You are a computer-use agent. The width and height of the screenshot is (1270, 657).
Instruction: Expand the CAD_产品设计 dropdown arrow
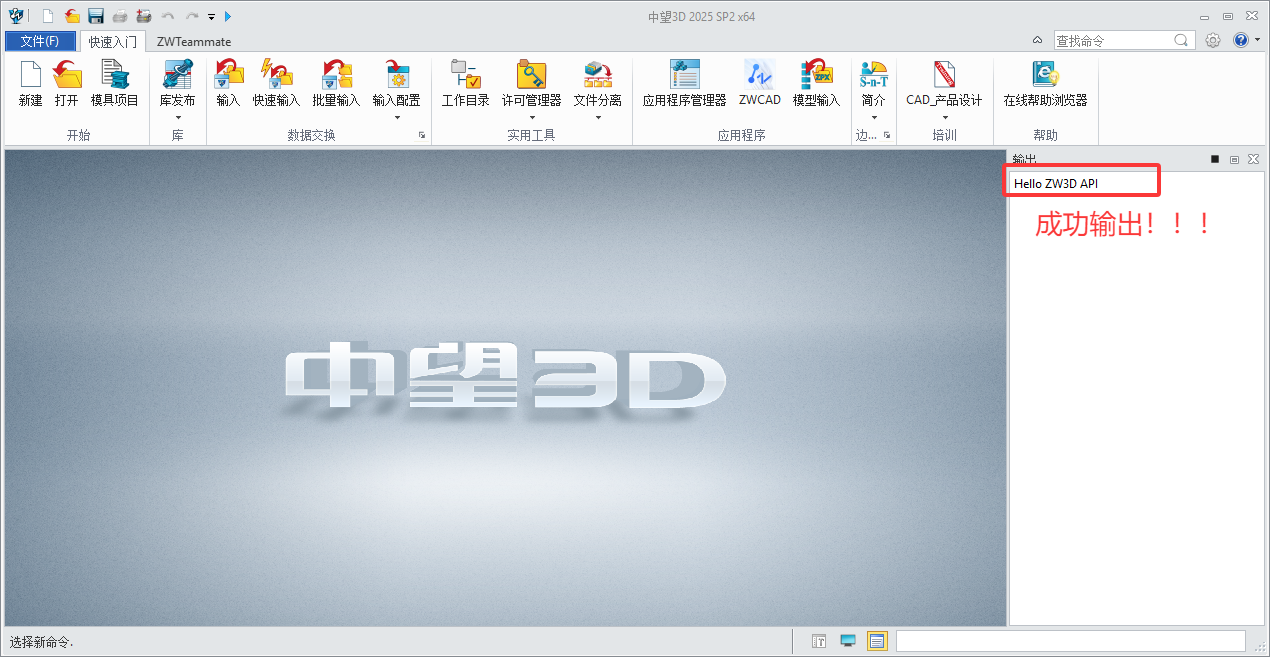pyautogui.click(x=944, y=117)
